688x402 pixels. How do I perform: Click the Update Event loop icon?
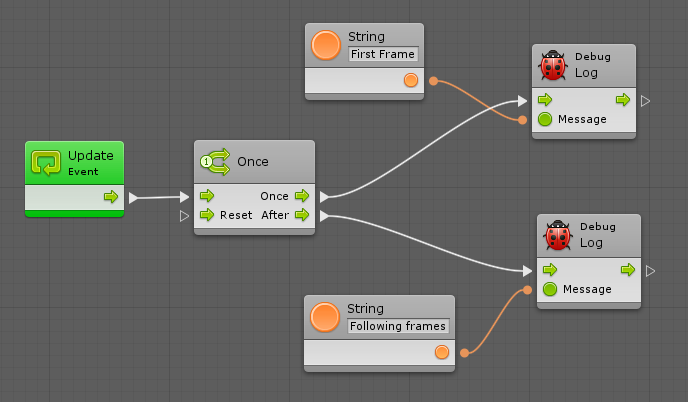point(46,162)
